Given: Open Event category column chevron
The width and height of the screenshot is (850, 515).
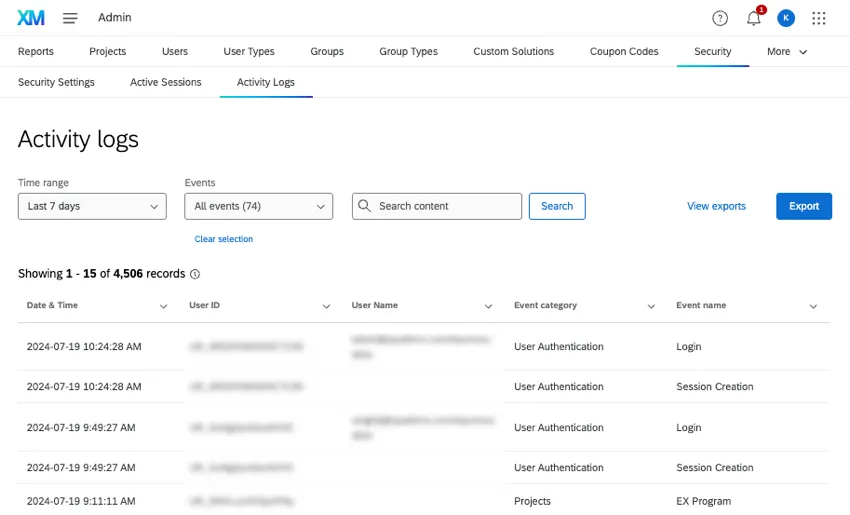Looking at the screenshot, I should click(651, 306).
